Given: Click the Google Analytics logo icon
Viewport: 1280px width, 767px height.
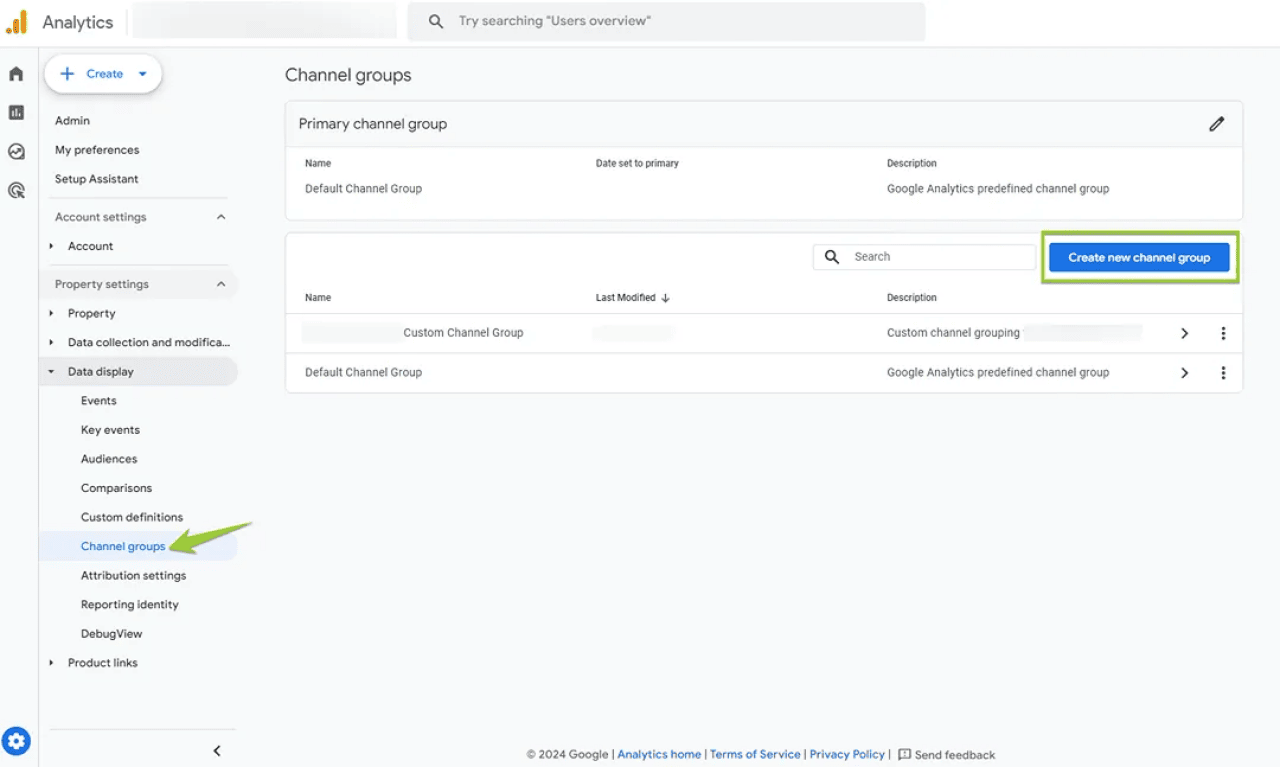Looking at the screenshot, I should point(16,21).
